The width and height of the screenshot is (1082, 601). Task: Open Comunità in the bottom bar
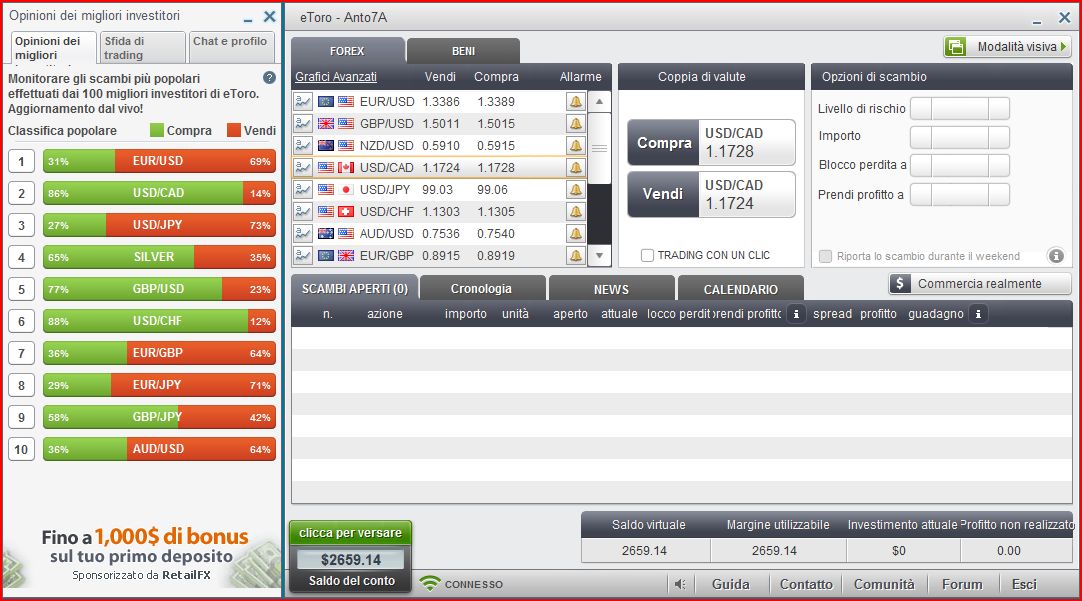tap(884, 584)
